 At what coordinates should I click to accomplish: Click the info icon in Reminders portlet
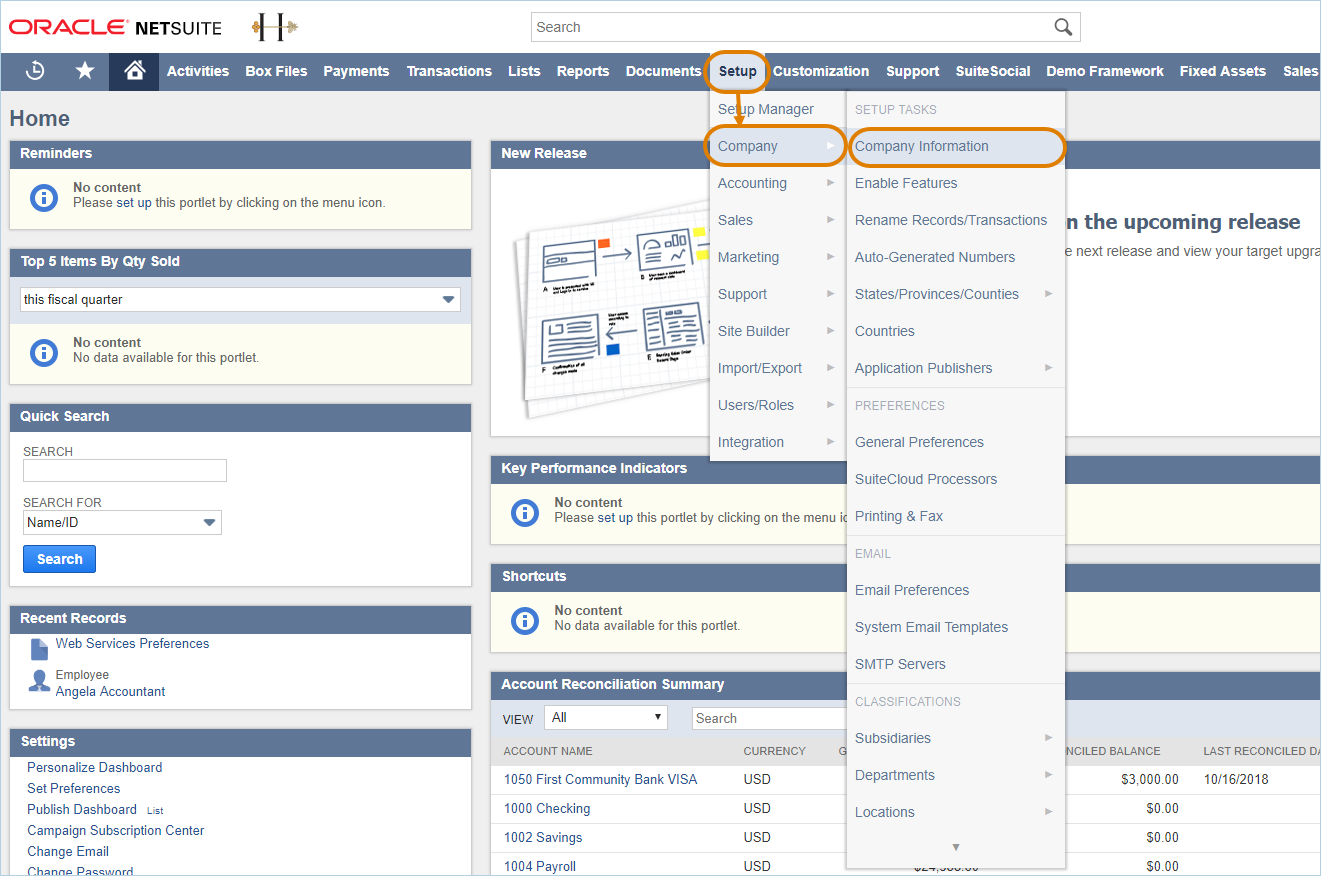tap(44, 197)
